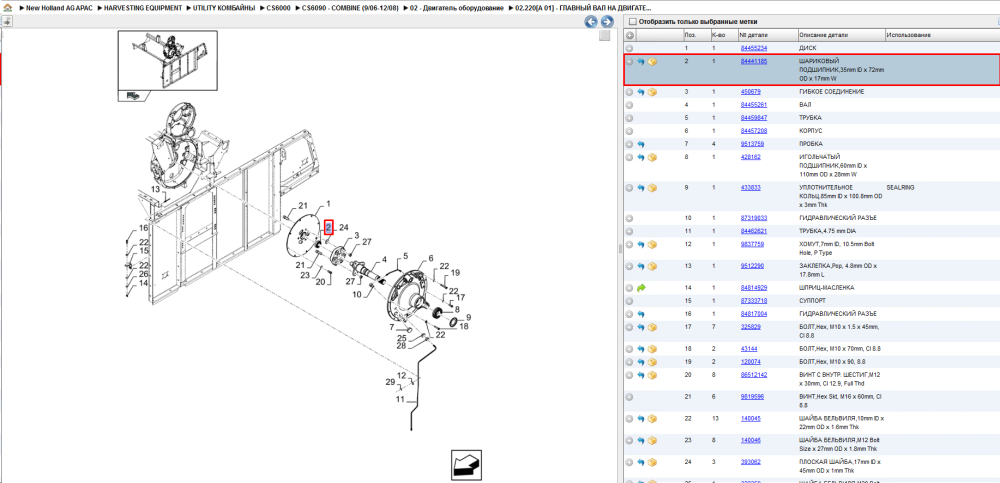Click the plus icon for part 9819596
This screenshot has height=483, width=1000.
629,397
